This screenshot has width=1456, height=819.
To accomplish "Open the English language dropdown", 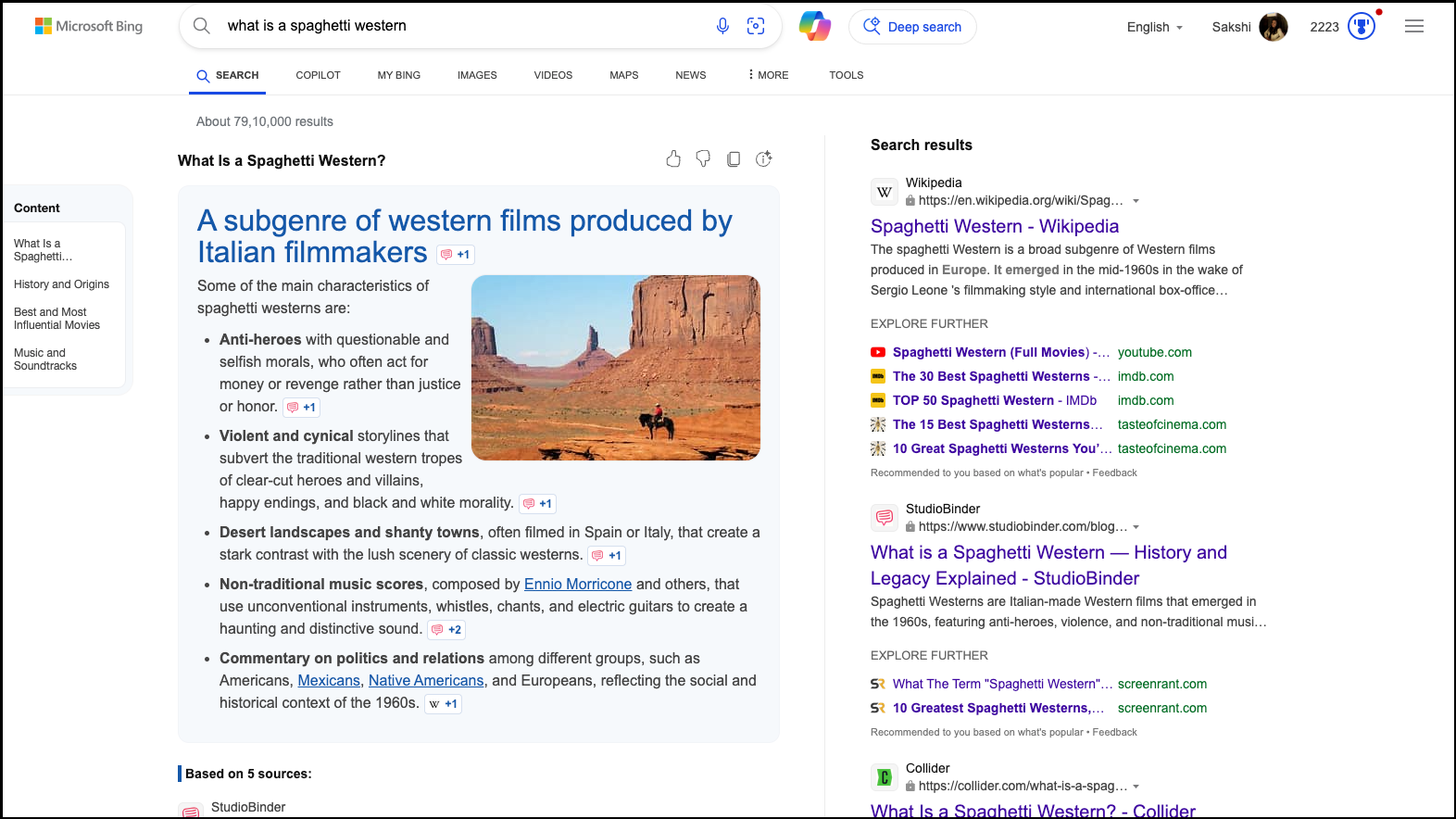I will pyautogui.click(x=1155, y=27).
